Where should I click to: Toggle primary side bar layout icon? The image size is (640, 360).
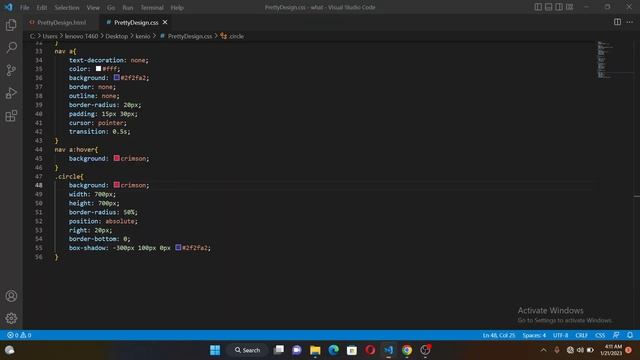pyautogui.click(x=538, y=7)
